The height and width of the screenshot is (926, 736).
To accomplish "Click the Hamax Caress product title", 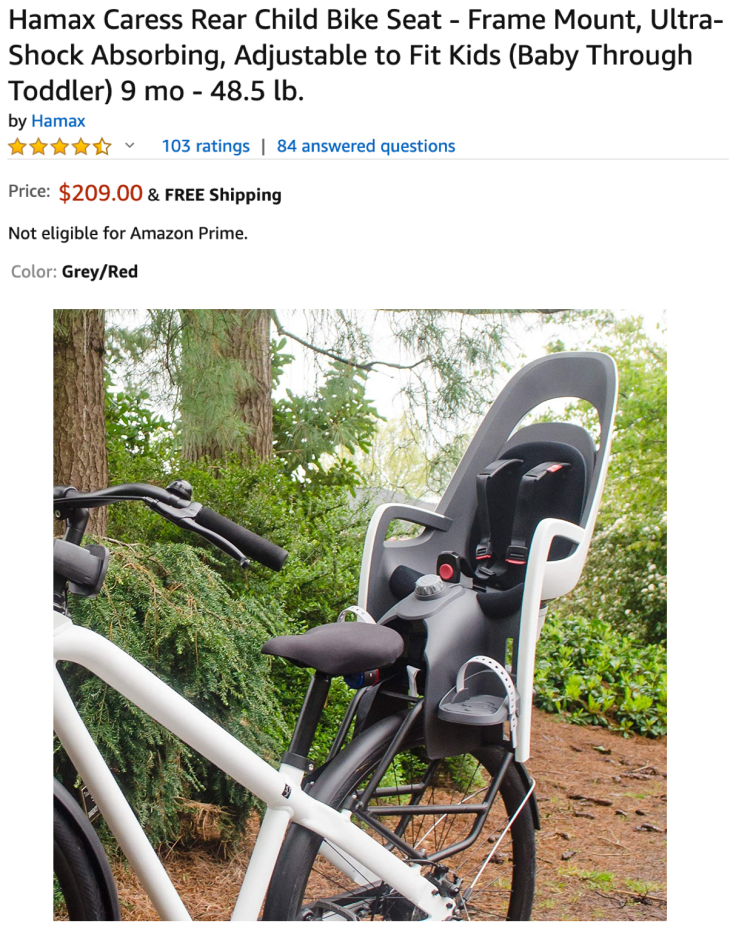I will pos(364,56).
